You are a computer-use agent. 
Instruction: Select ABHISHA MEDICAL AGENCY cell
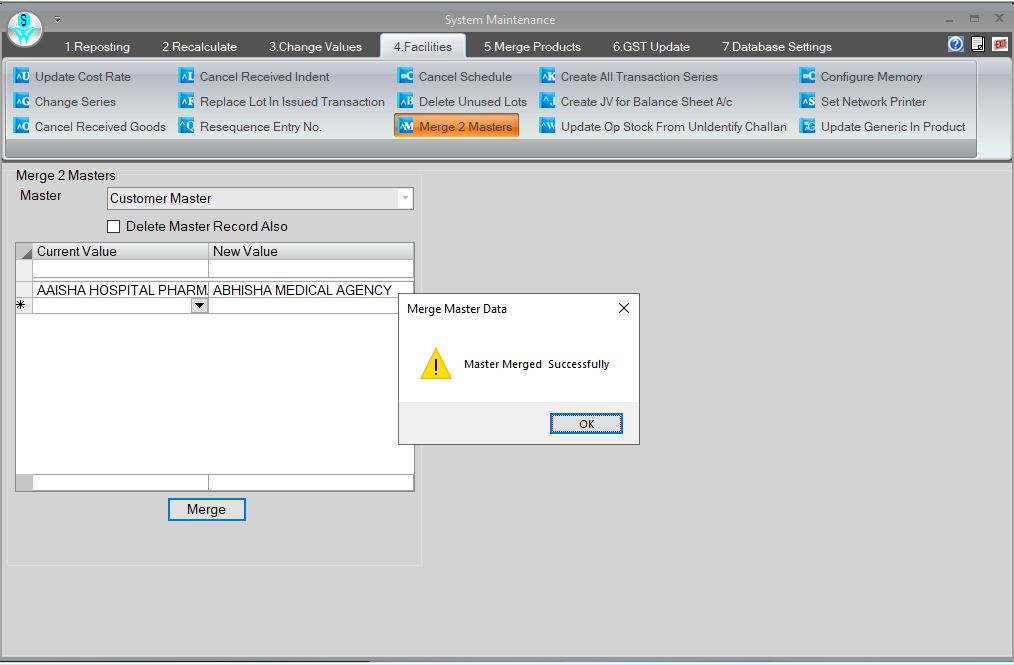(311, 290)
